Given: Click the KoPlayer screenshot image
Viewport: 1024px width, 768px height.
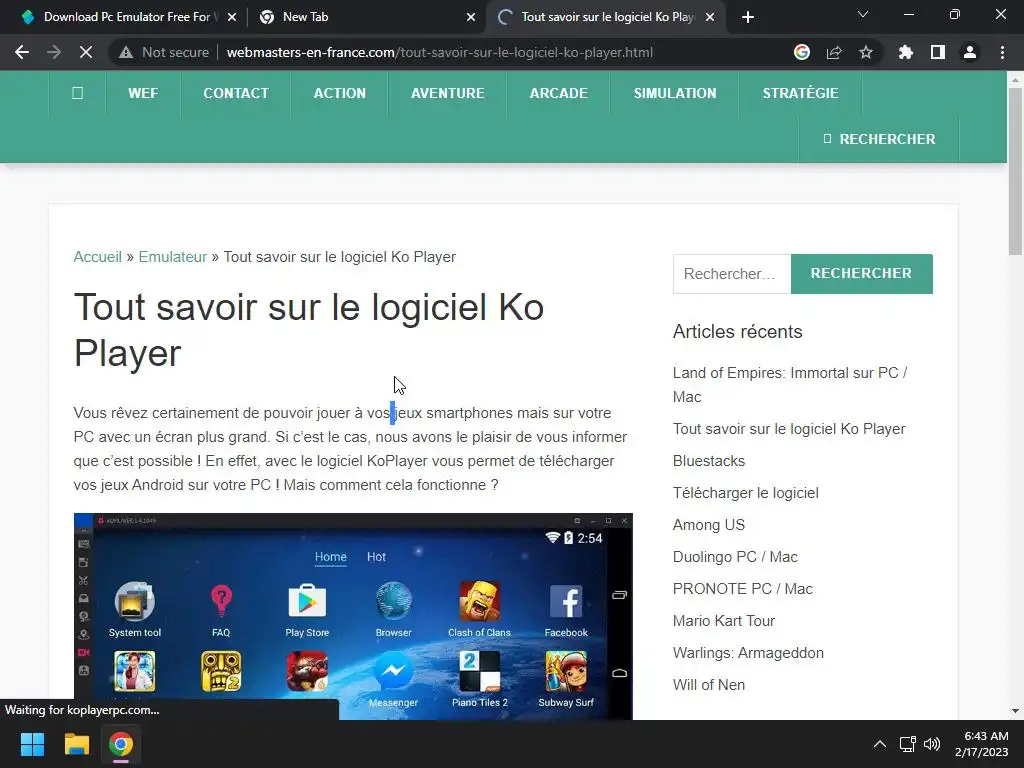Looking at the screenshot, I should coord(353,616).
